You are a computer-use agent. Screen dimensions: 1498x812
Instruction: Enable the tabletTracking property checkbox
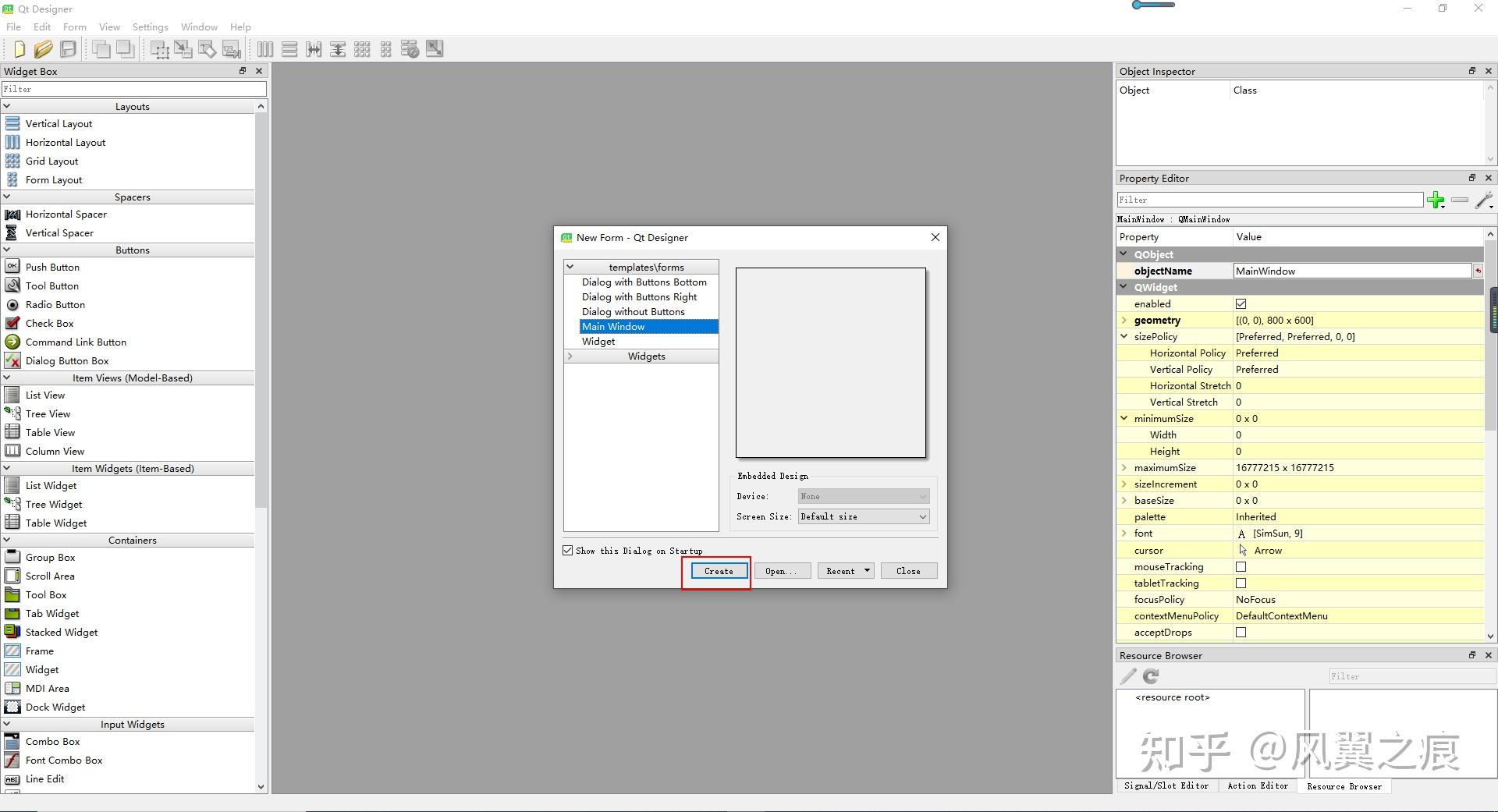[1241, 583]
